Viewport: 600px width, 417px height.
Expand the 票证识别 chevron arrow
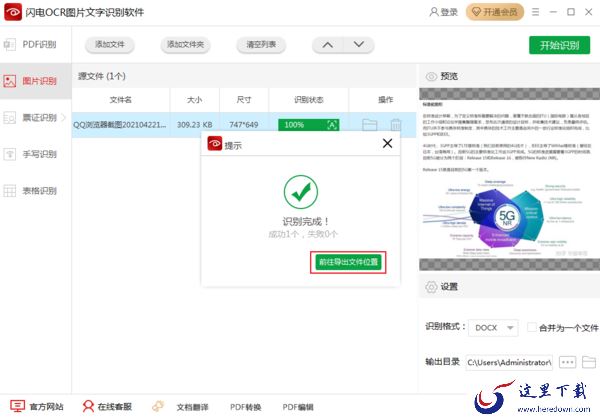click(64, 117)
